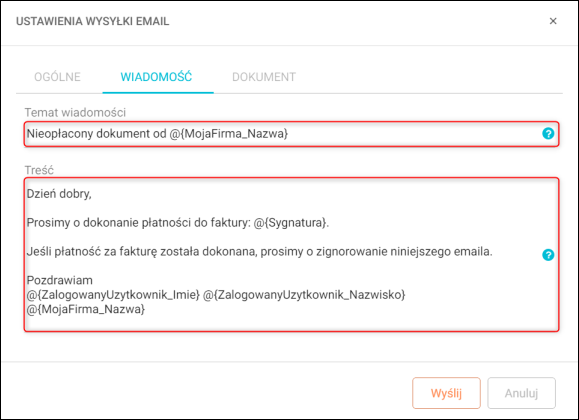Click the @{ZalogowanyUzytkownik_Imie} placeholder
The image size is (579, 420).
[113, 295]
